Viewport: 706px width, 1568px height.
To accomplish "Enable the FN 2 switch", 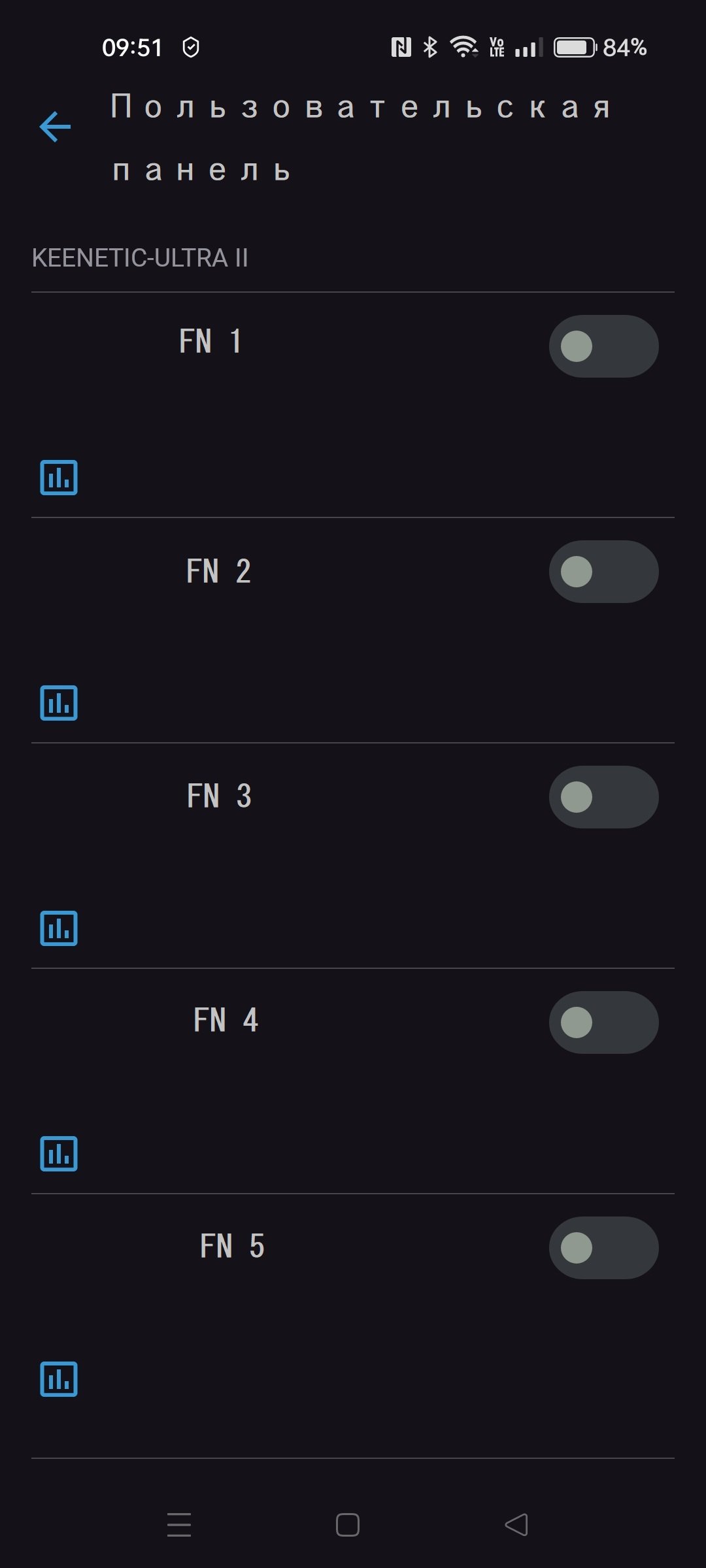I will [603, 572].
